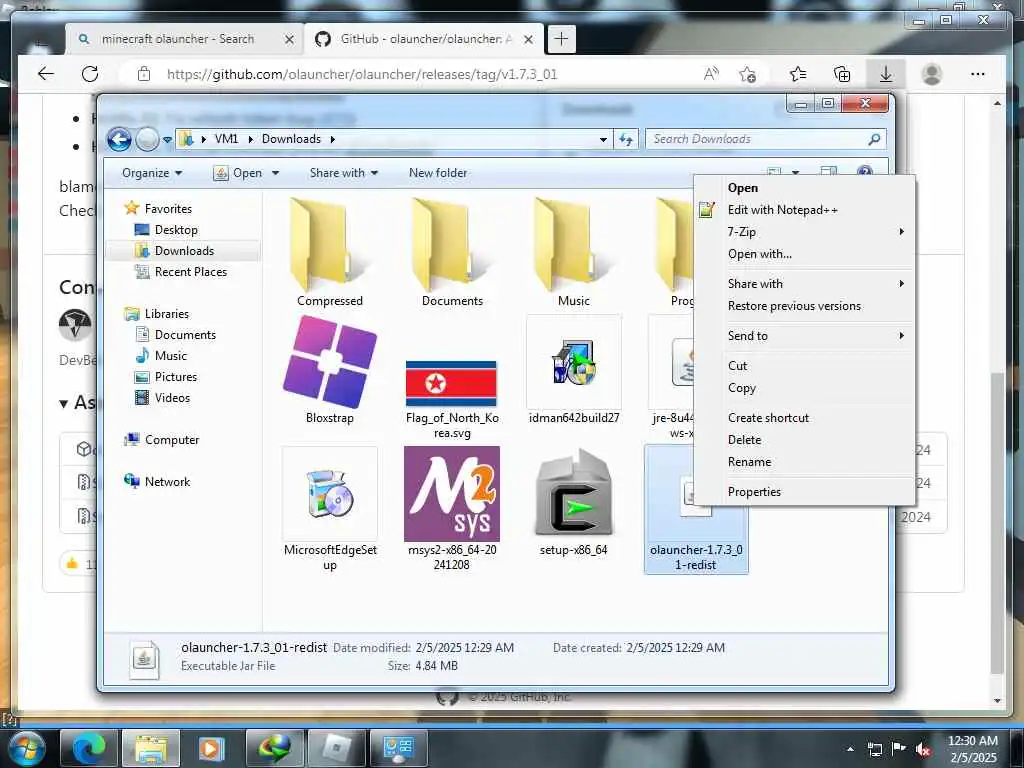Select setup-x86_64 Cygwin installer
The width and height of the screenshot is (1024, 768).
tap(574, 494)
